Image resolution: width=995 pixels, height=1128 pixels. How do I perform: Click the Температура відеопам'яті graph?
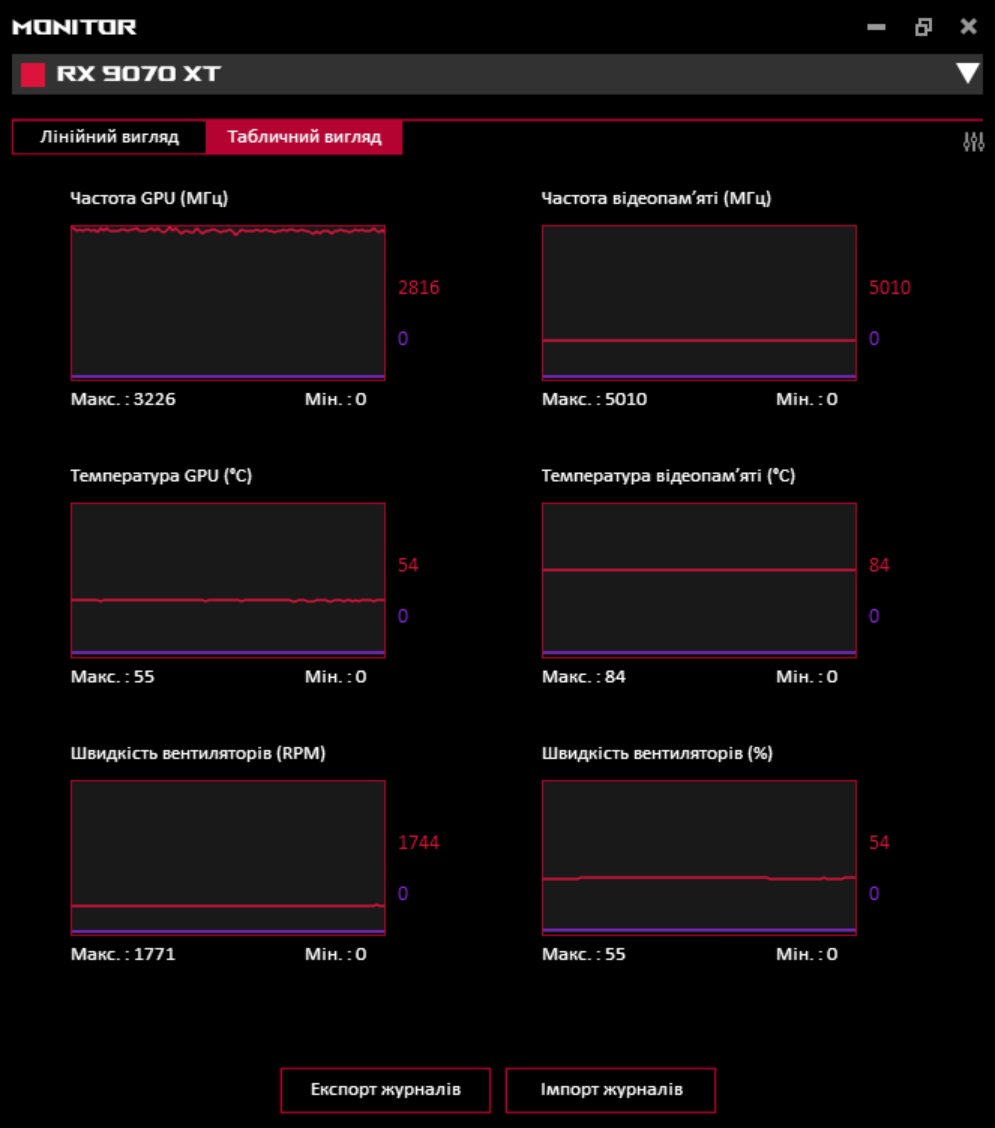pos(699,580)
